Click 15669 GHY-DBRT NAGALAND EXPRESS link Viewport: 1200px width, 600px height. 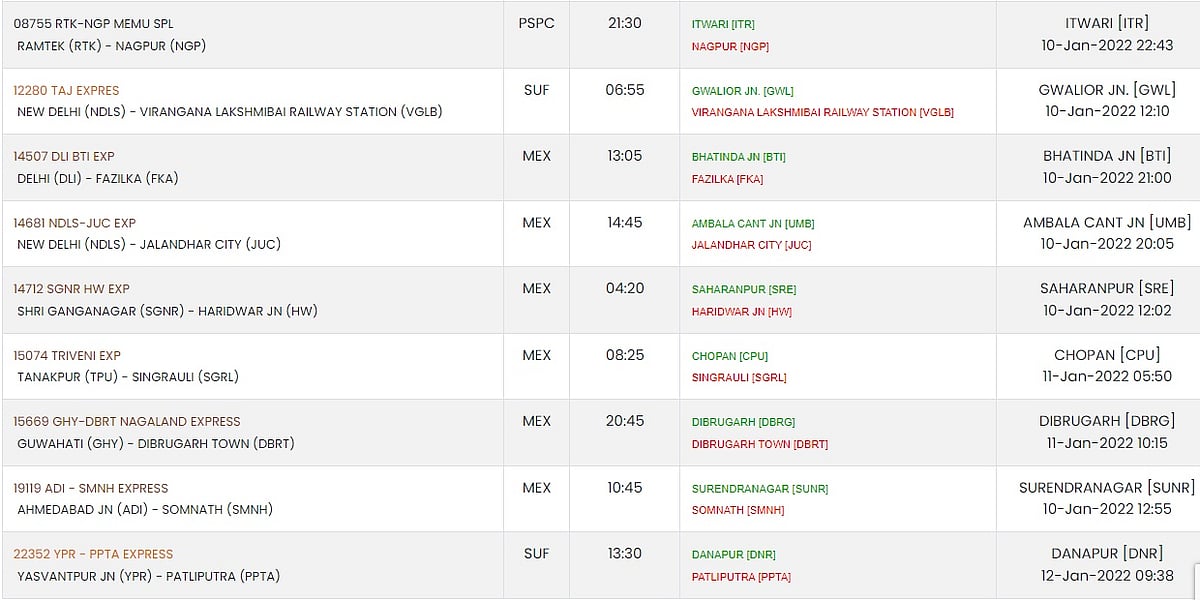click(x=127, y=421)
